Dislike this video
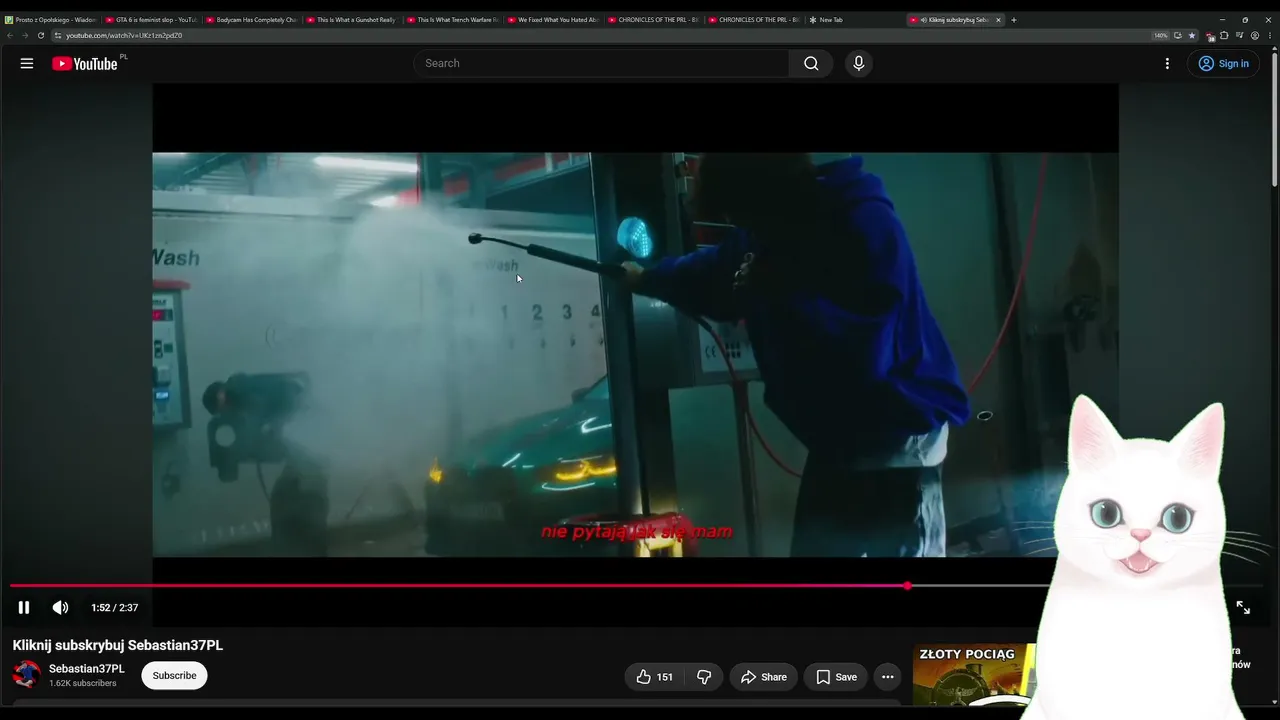Viewport: 1280px width, 720px height. point(704,677)
